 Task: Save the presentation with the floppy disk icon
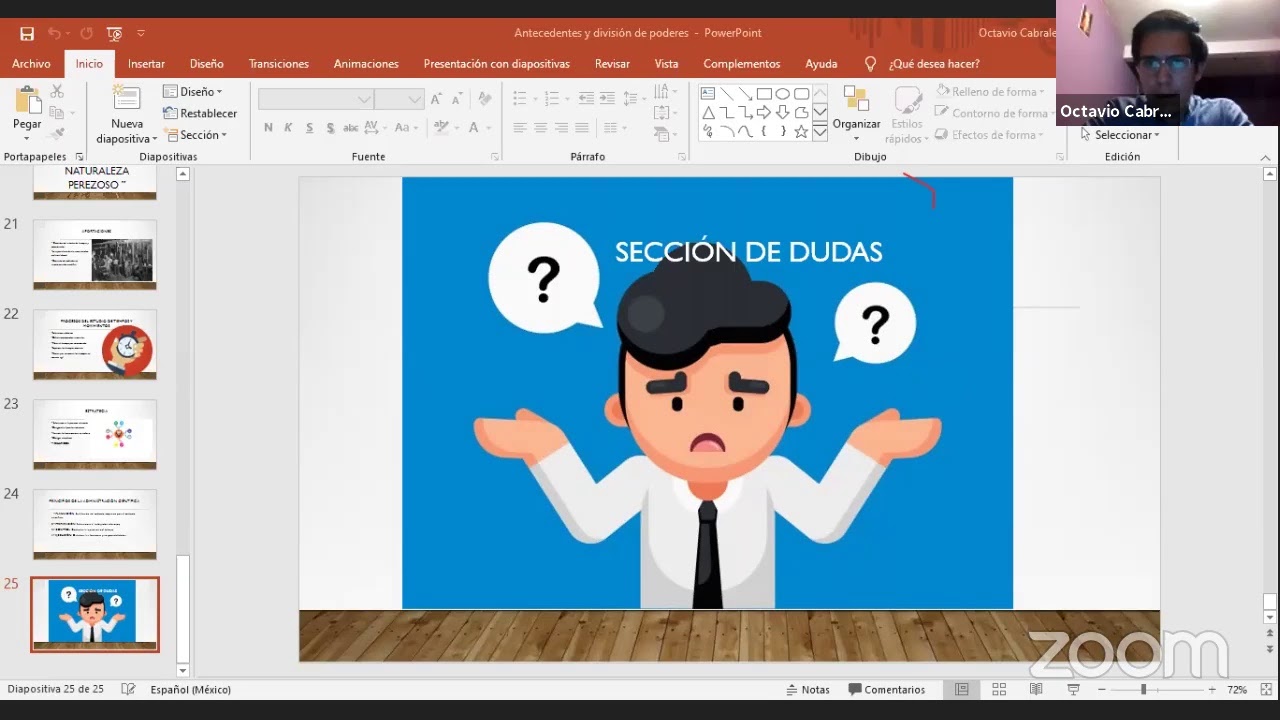(27, 33)
